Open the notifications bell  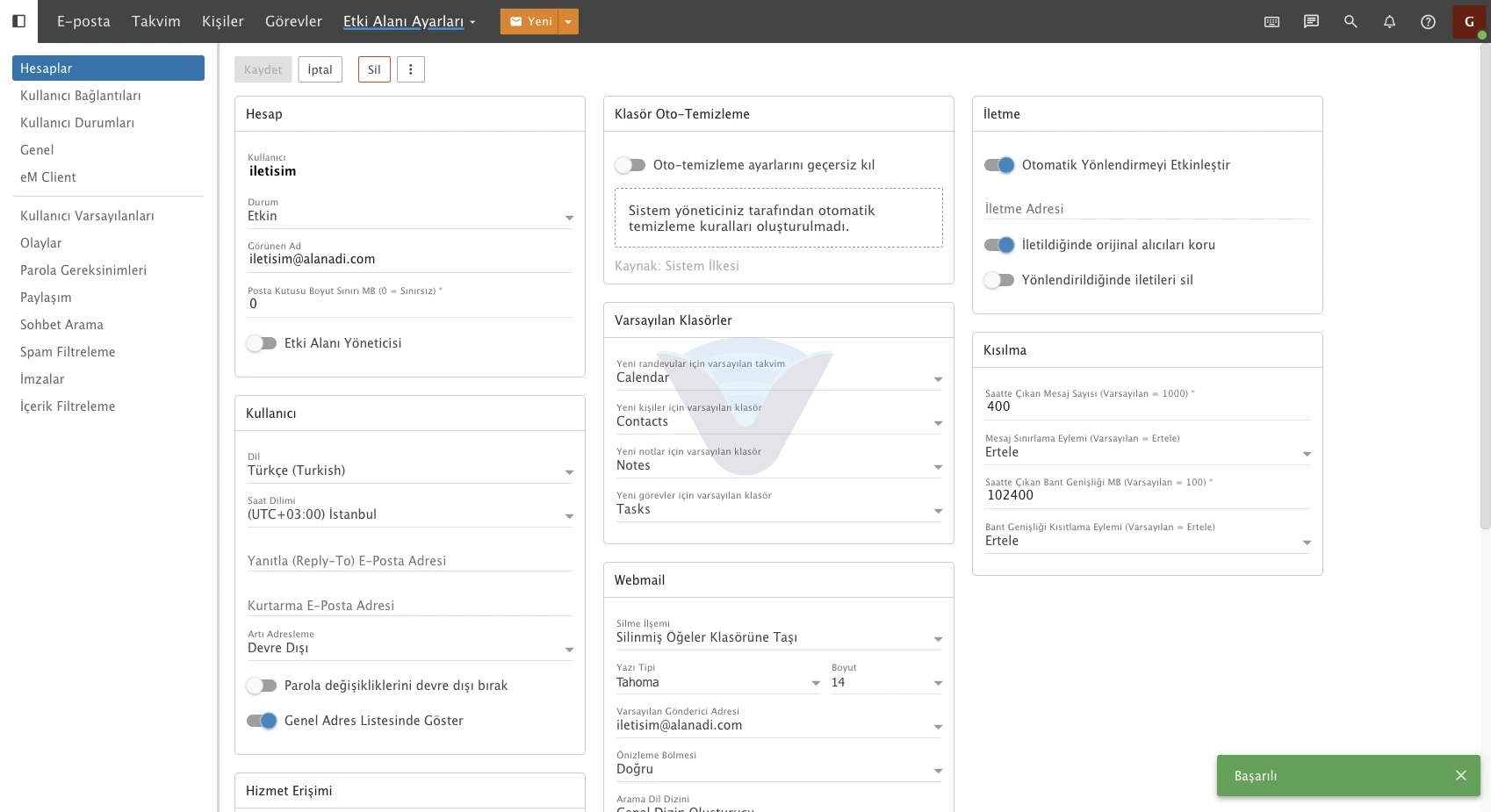1389,22
